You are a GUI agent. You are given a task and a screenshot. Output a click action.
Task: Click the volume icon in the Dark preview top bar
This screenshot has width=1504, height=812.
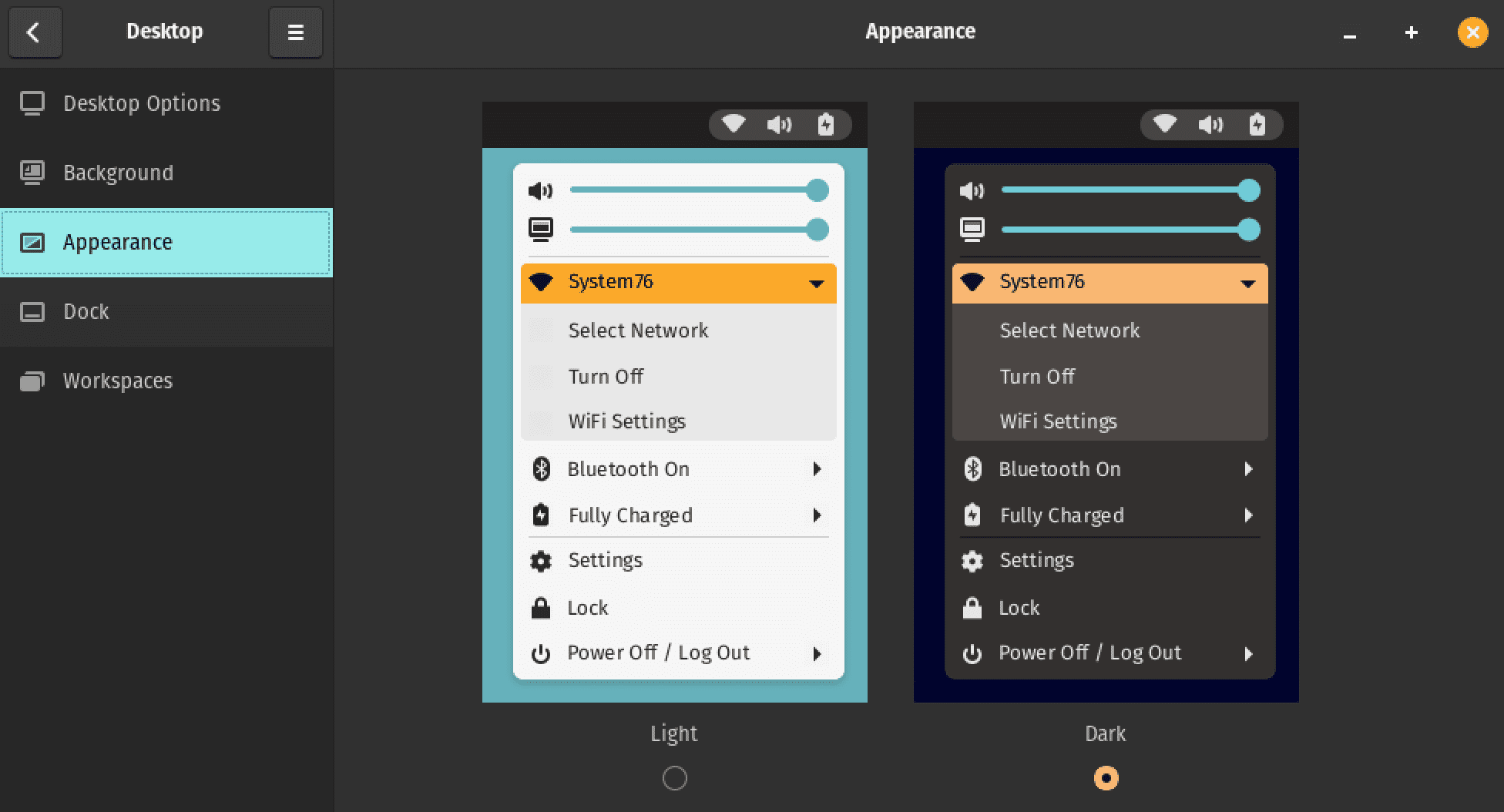(1209, 124)
